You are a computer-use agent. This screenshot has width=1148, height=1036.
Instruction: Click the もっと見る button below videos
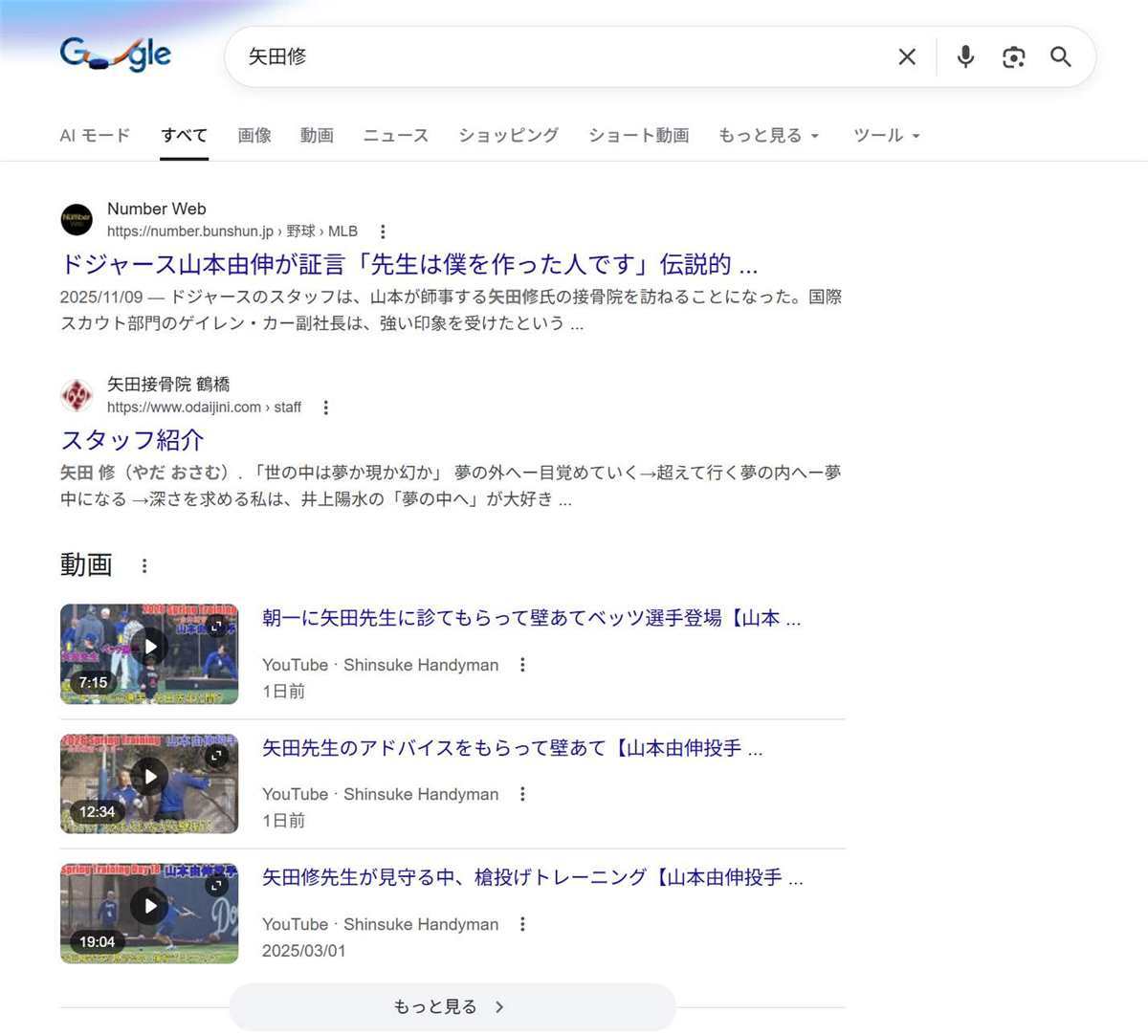click(451, 1006)
